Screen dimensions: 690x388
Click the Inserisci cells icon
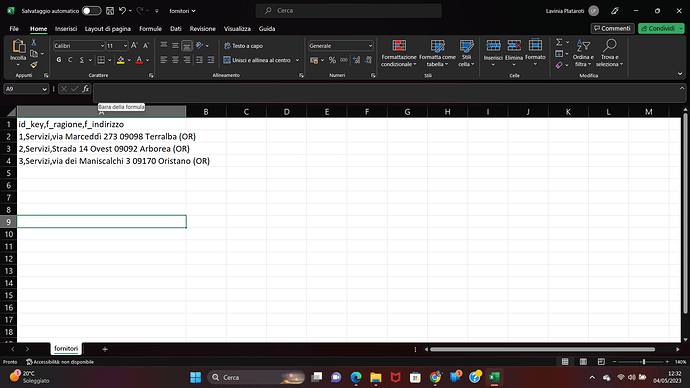pos(493,45)
